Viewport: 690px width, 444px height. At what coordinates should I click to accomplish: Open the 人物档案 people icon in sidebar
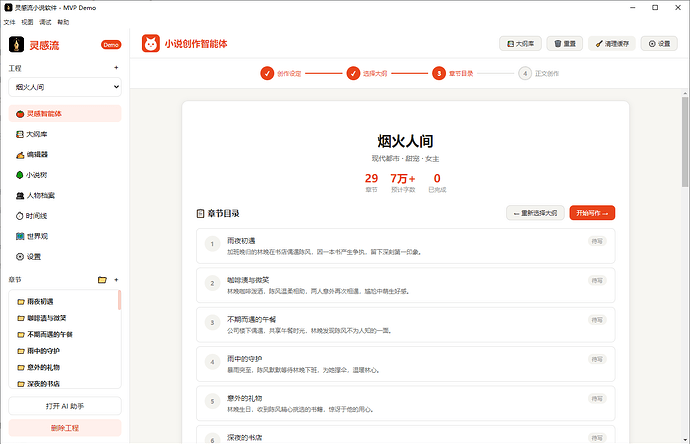tap(20, 196)
